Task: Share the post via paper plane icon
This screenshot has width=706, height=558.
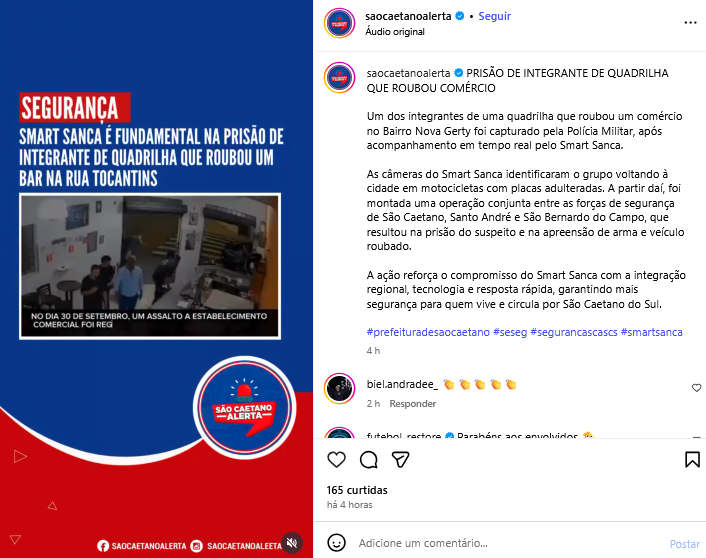Action: 400,459
